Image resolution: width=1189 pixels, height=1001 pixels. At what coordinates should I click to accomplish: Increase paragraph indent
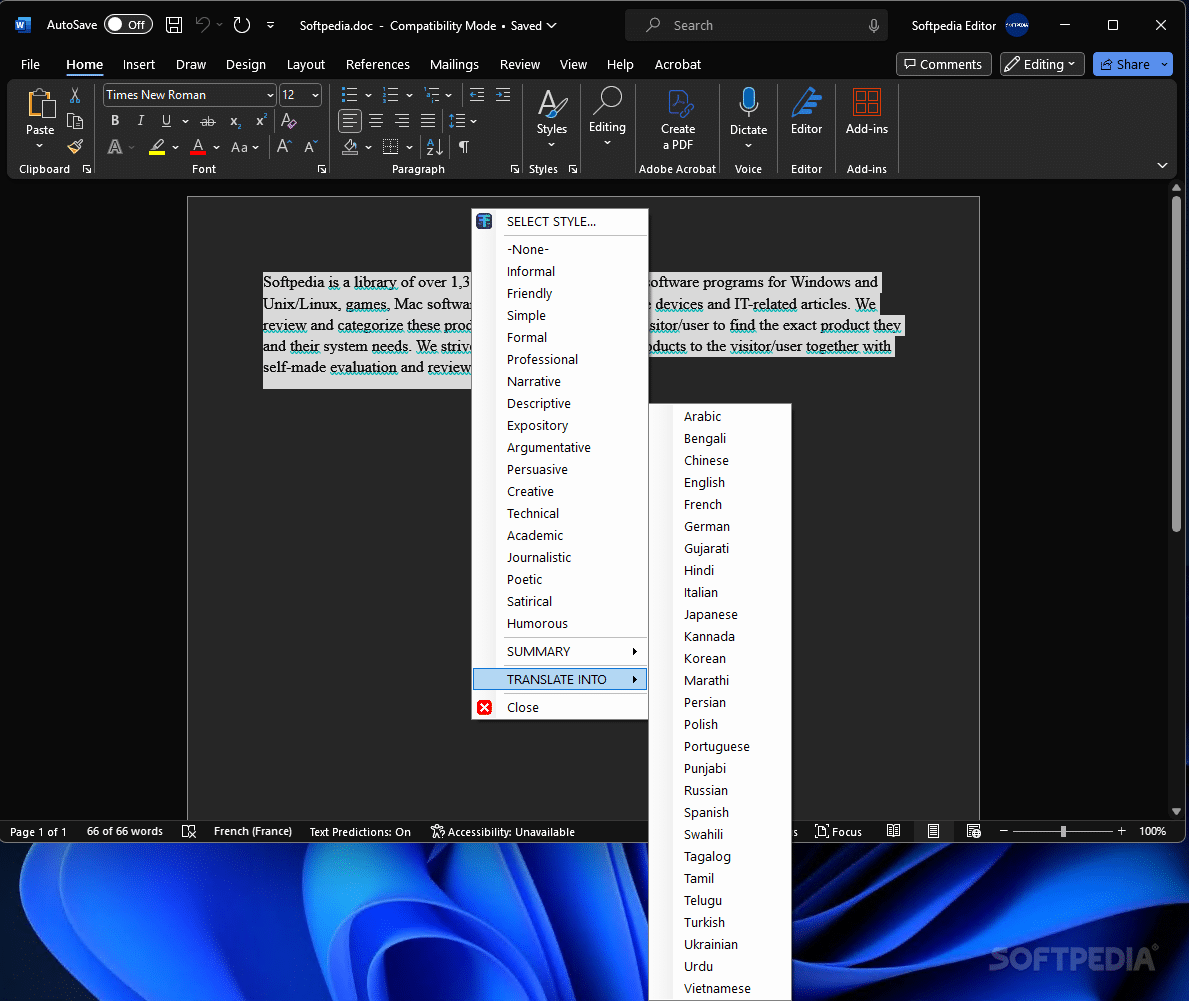tap(503, 95)
